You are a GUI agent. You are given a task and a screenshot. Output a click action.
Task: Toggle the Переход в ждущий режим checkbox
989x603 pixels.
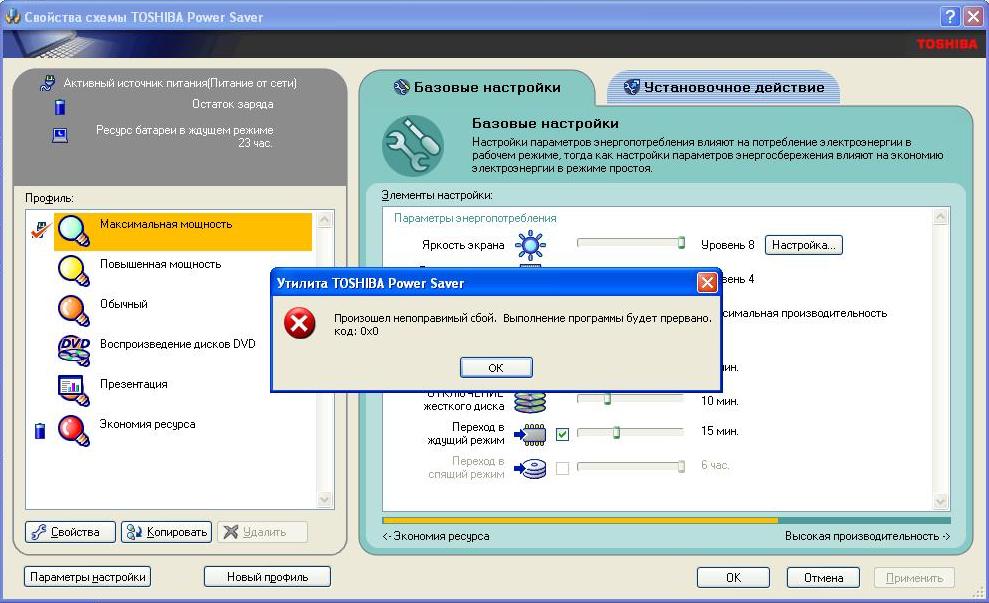point(562,434)
